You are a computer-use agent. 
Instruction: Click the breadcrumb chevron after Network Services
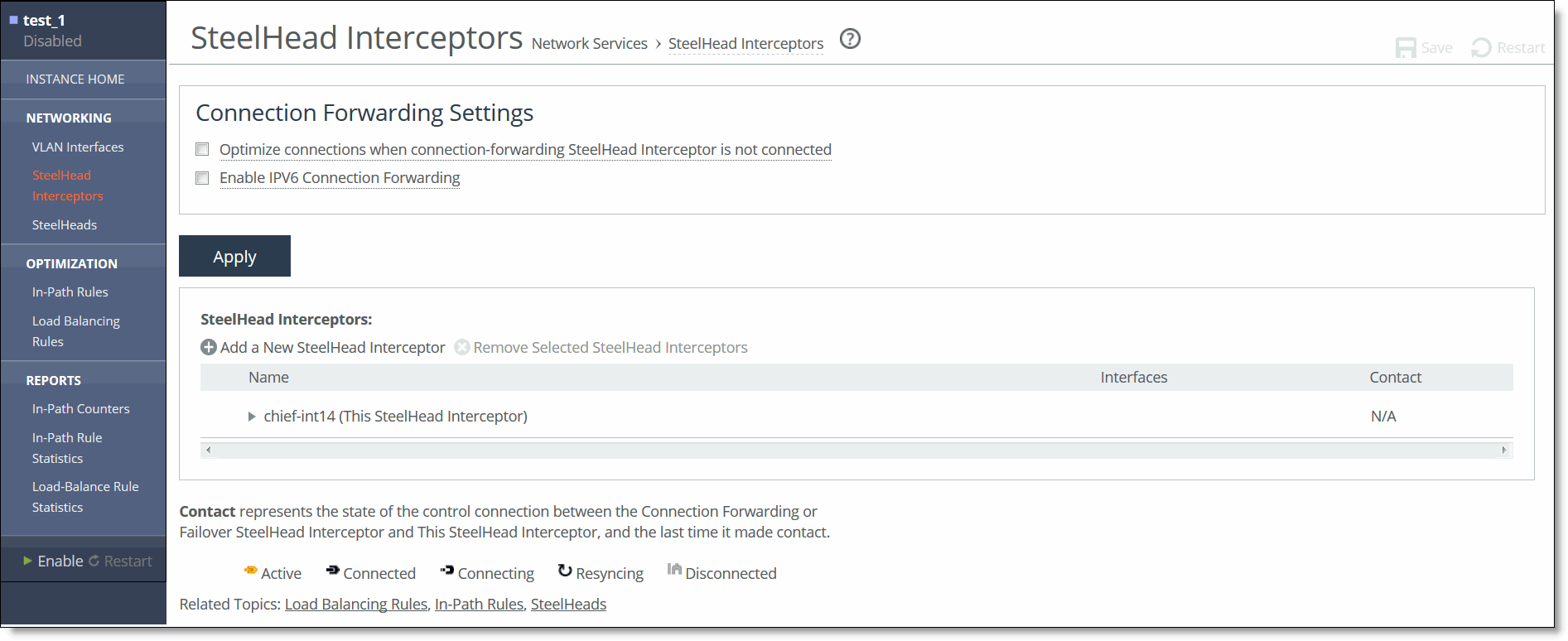pos(659,44)
